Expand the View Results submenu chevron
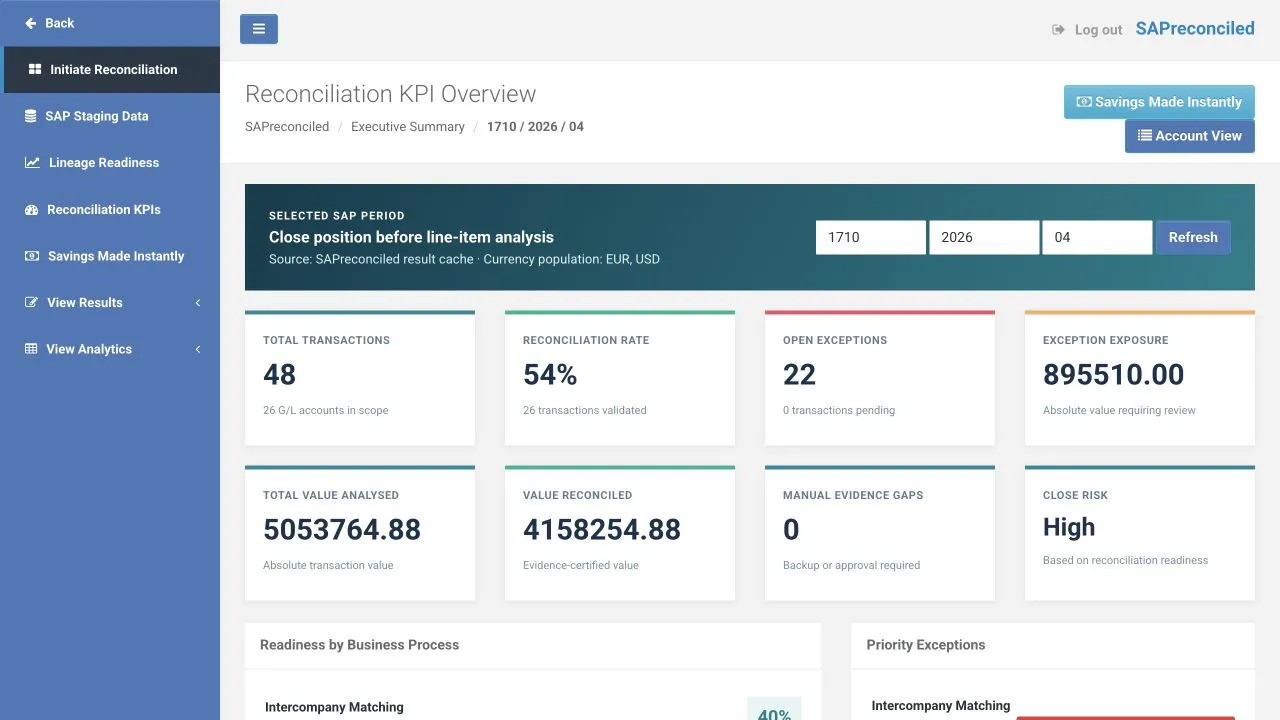 tap(198, 303)
